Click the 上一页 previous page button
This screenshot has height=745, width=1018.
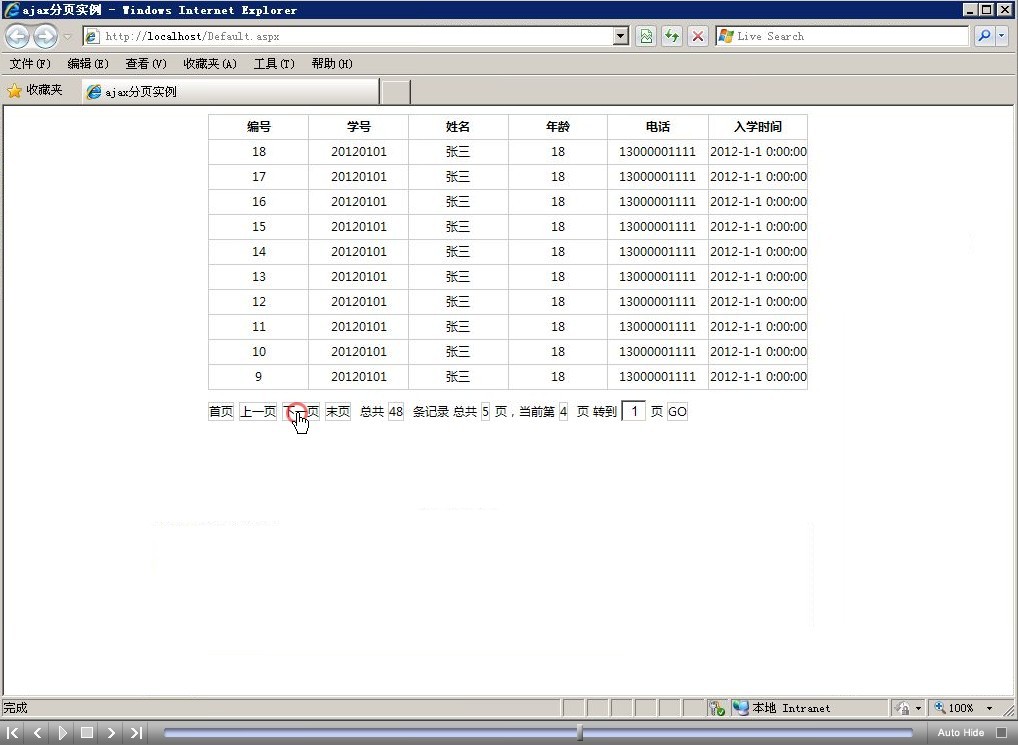(257, 412)
